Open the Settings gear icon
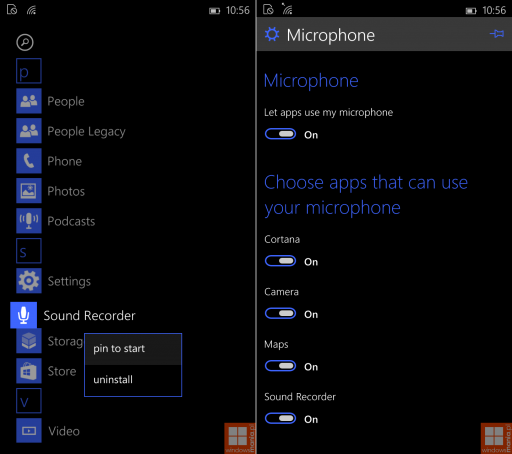The image size is (512, 454). tap(29, 281)
